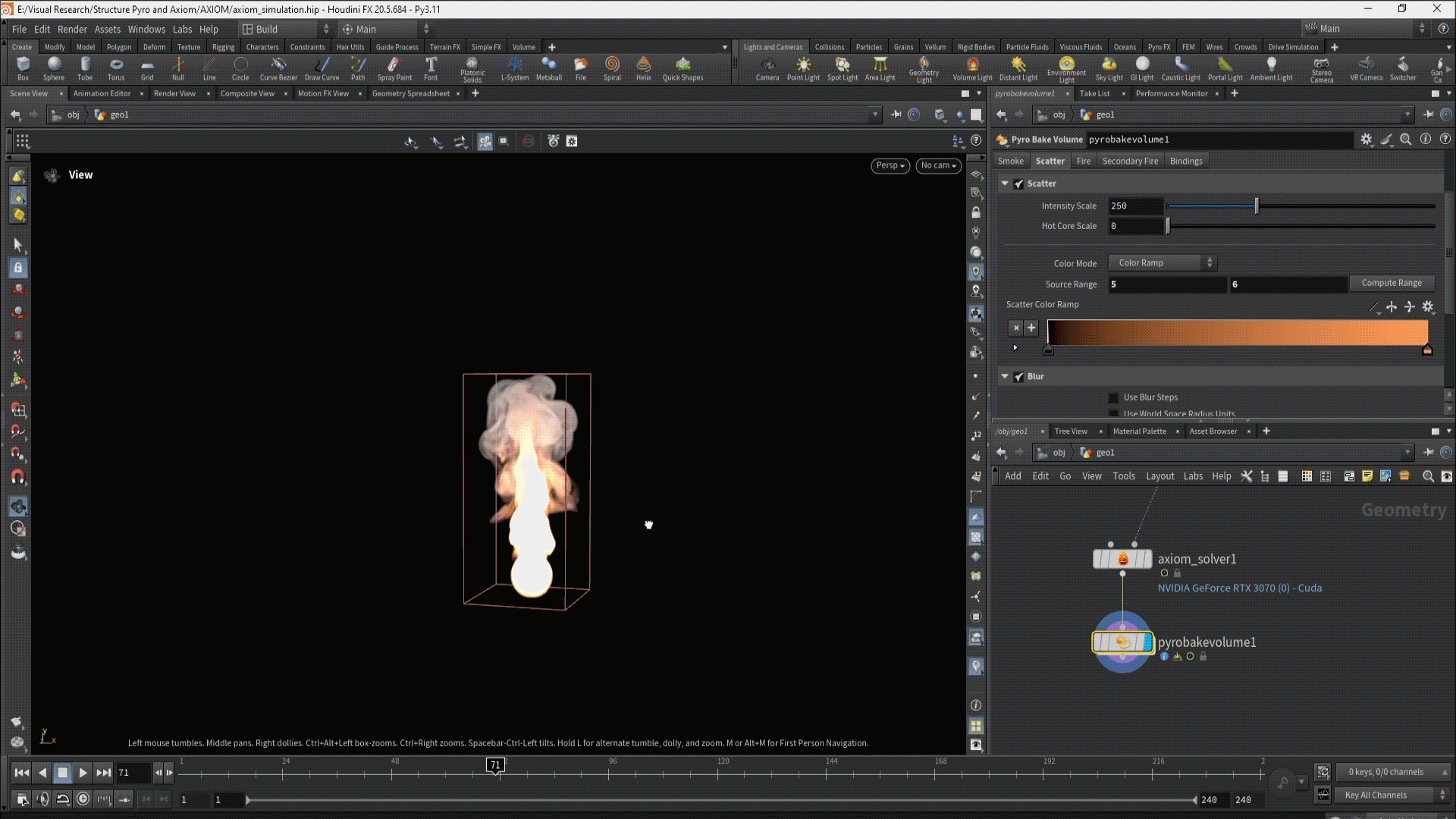Open the Color Mode dropdown
The image size is (1456, 819).
pos(1162,263)
